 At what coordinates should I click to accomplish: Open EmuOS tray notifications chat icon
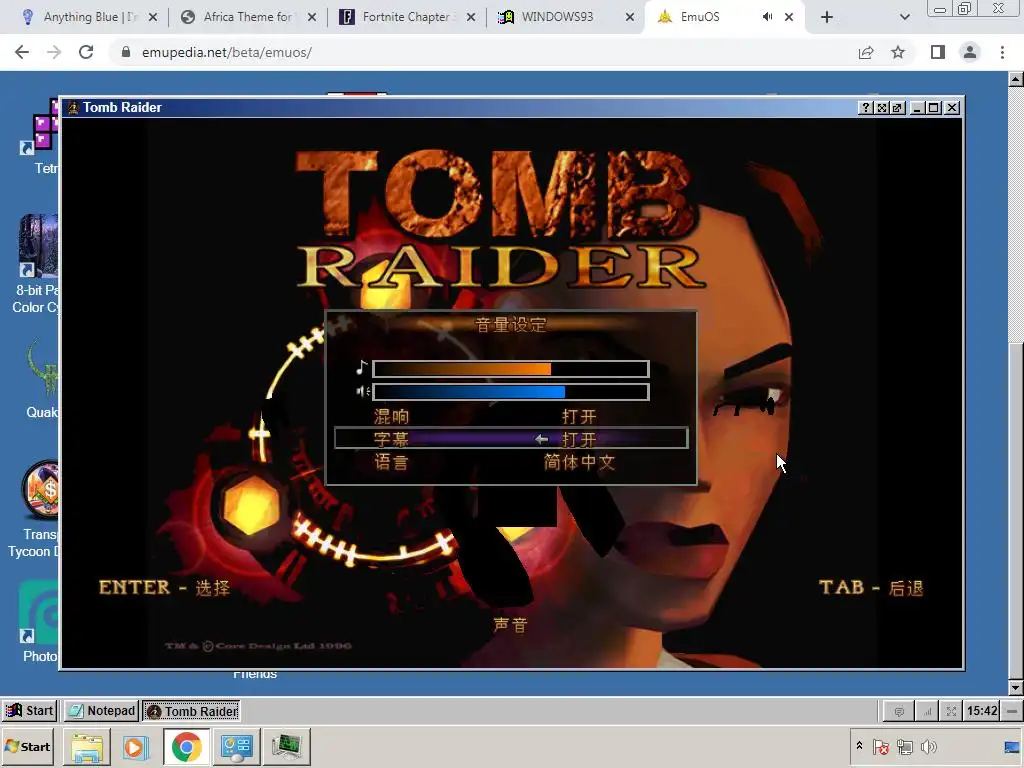coord(899,711)
